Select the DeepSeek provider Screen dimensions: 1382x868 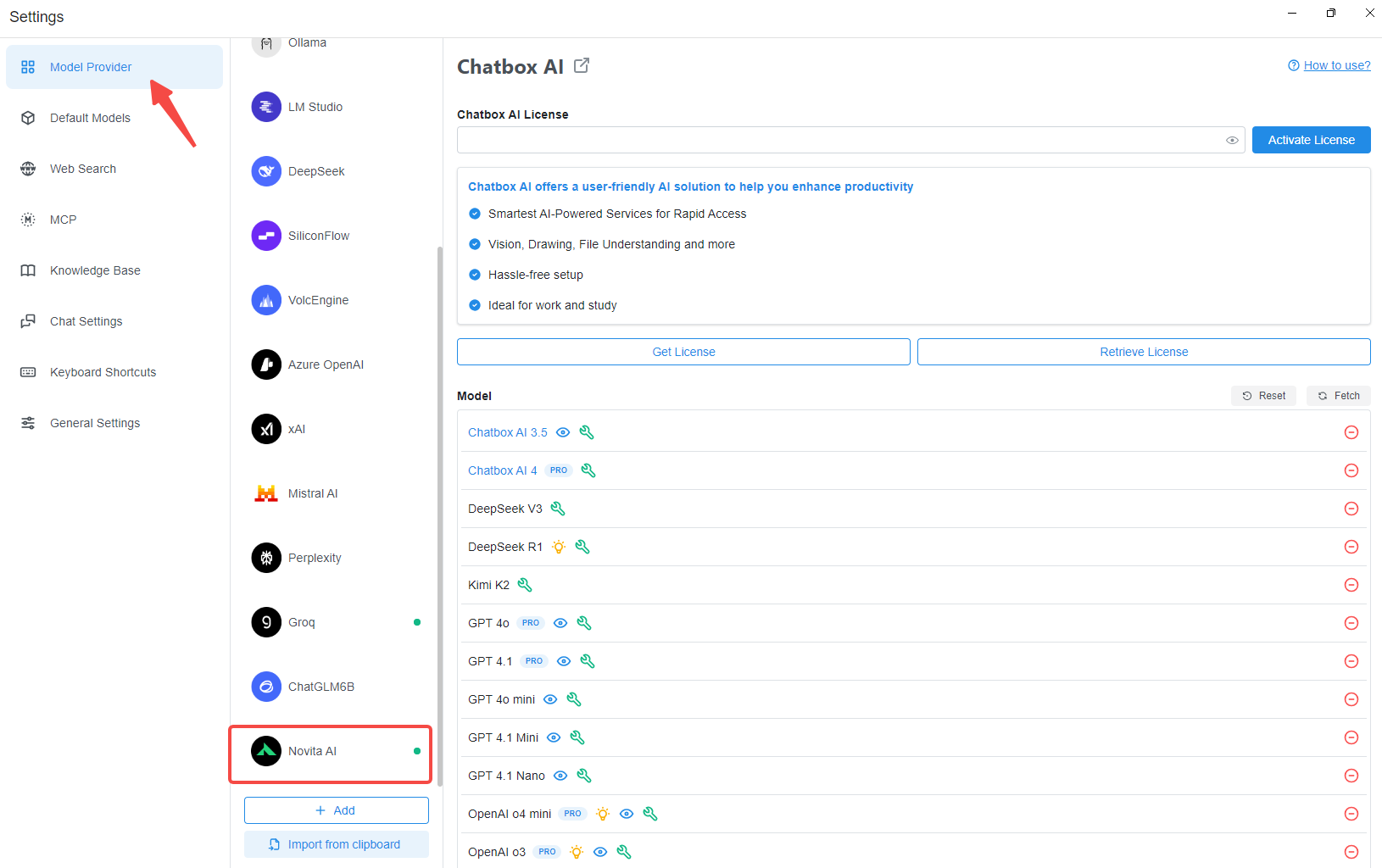pos(337,171)
